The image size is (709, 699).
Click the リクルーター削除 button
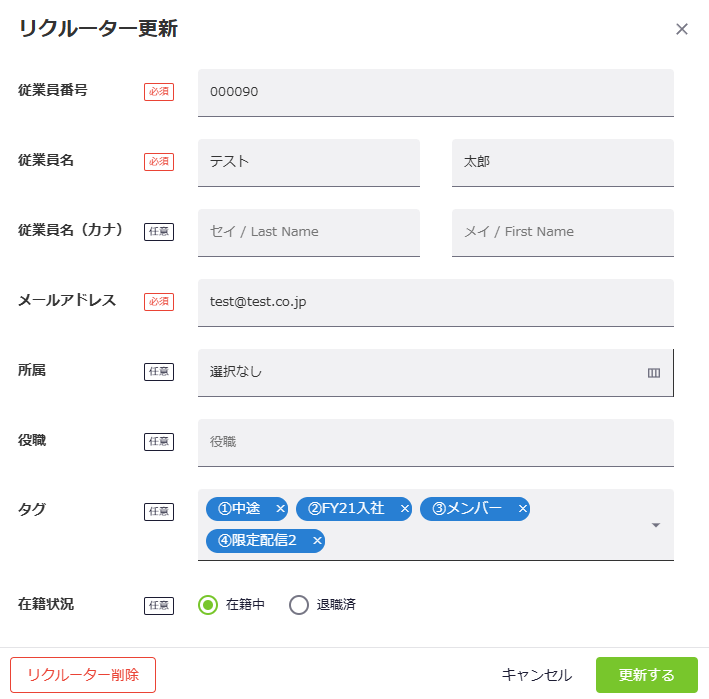(83, 675)
